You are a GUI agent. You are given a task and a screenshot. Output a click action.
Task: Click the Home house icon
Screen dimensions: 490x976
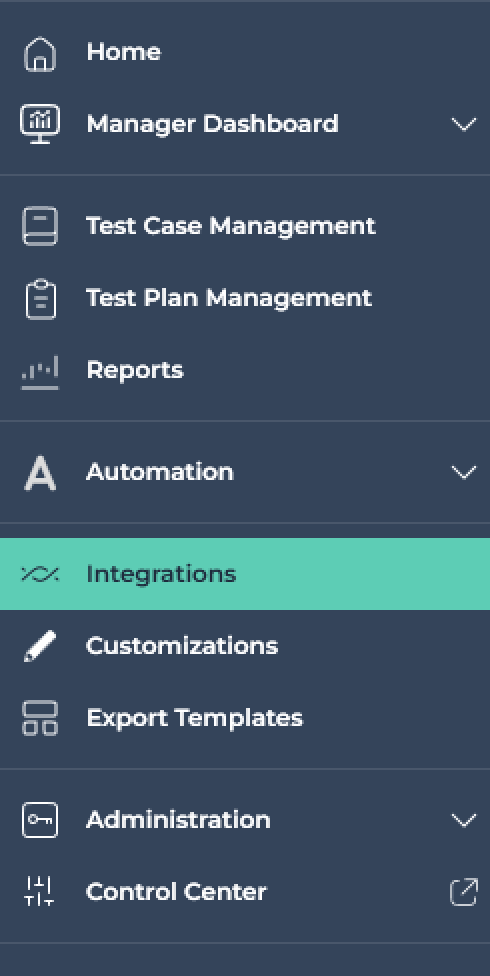pos(40,54)
